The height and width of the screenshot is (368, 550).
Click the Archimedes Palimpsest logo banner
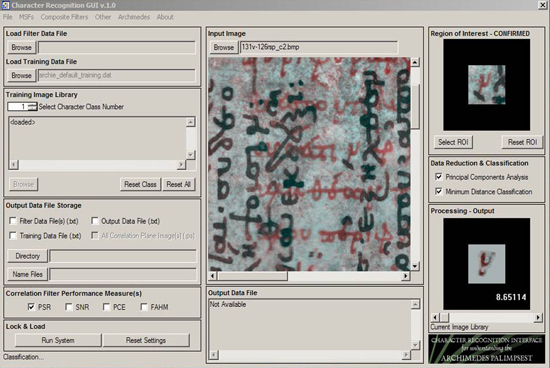(487, 349)
